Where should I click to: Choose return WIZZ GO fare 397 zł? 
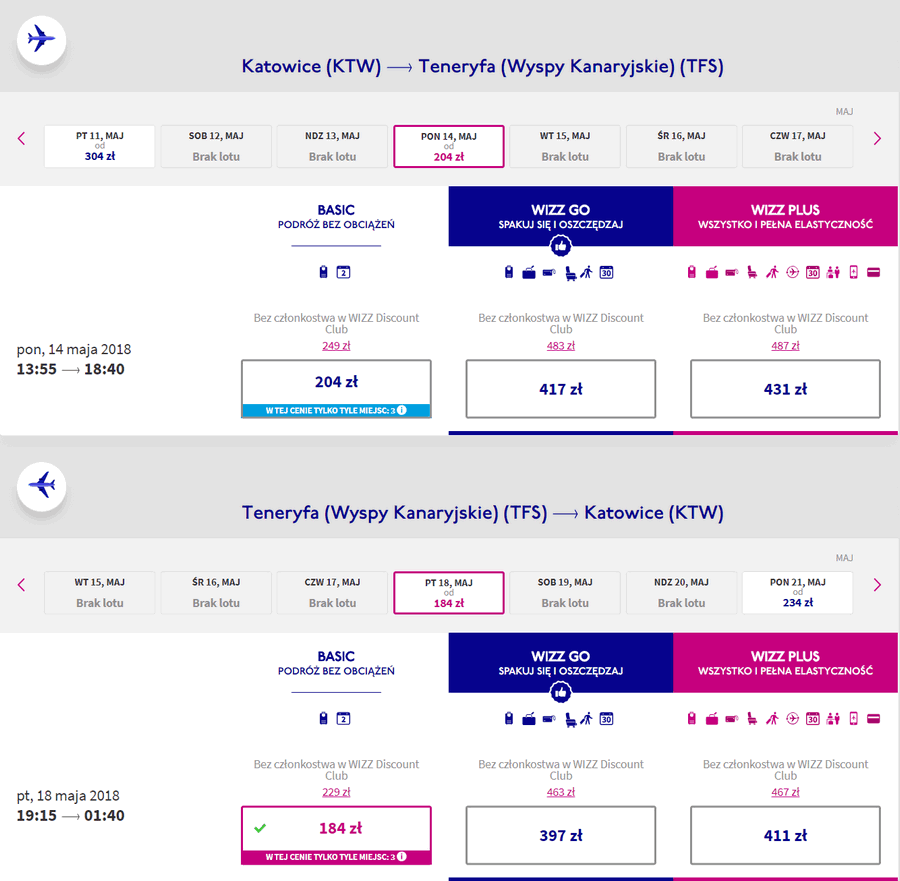tap(561, 835)
